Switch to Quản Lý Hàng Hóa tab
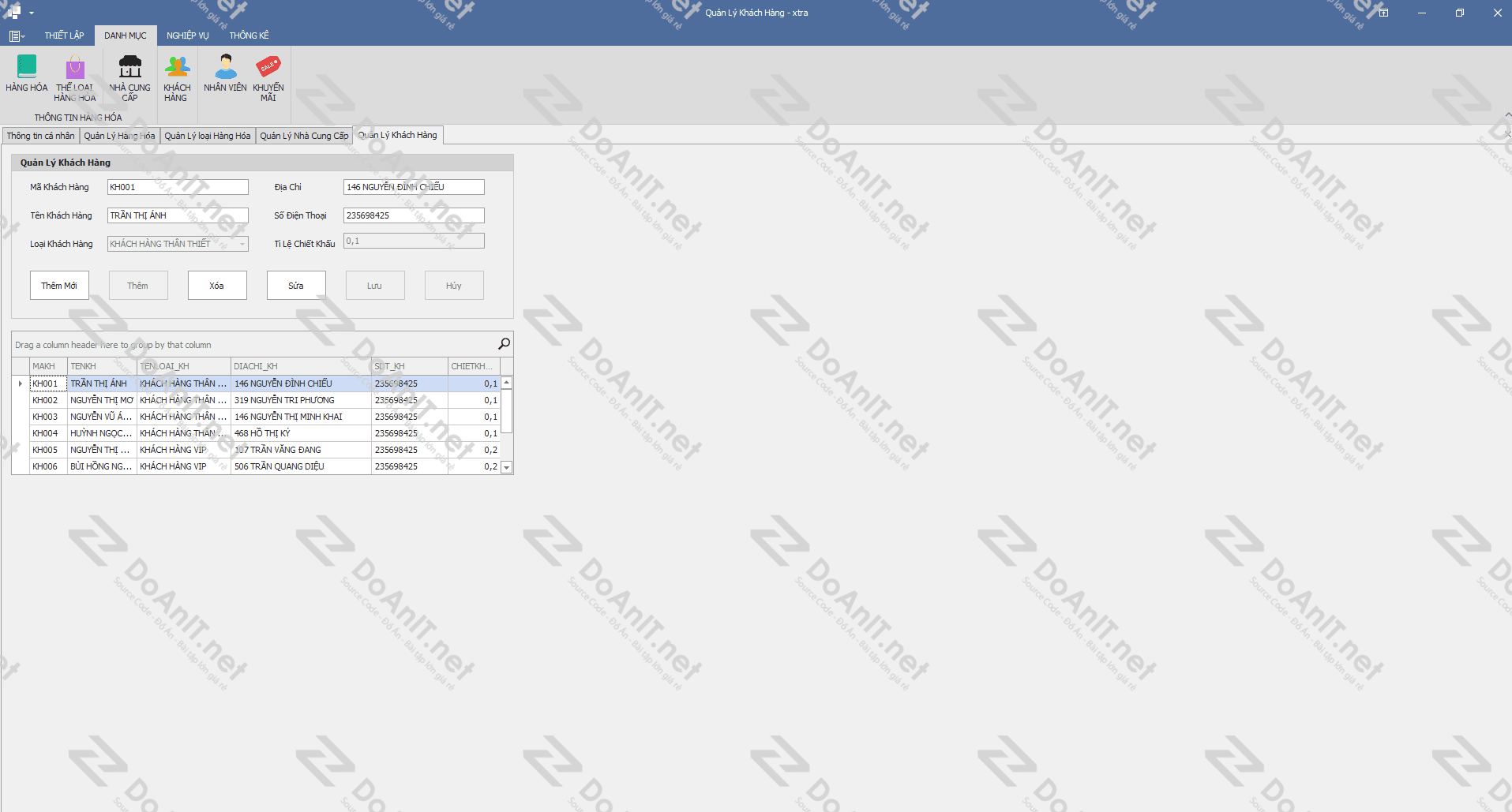The width and height of the screenshot is (1512, 812). (x=119, y=136)
